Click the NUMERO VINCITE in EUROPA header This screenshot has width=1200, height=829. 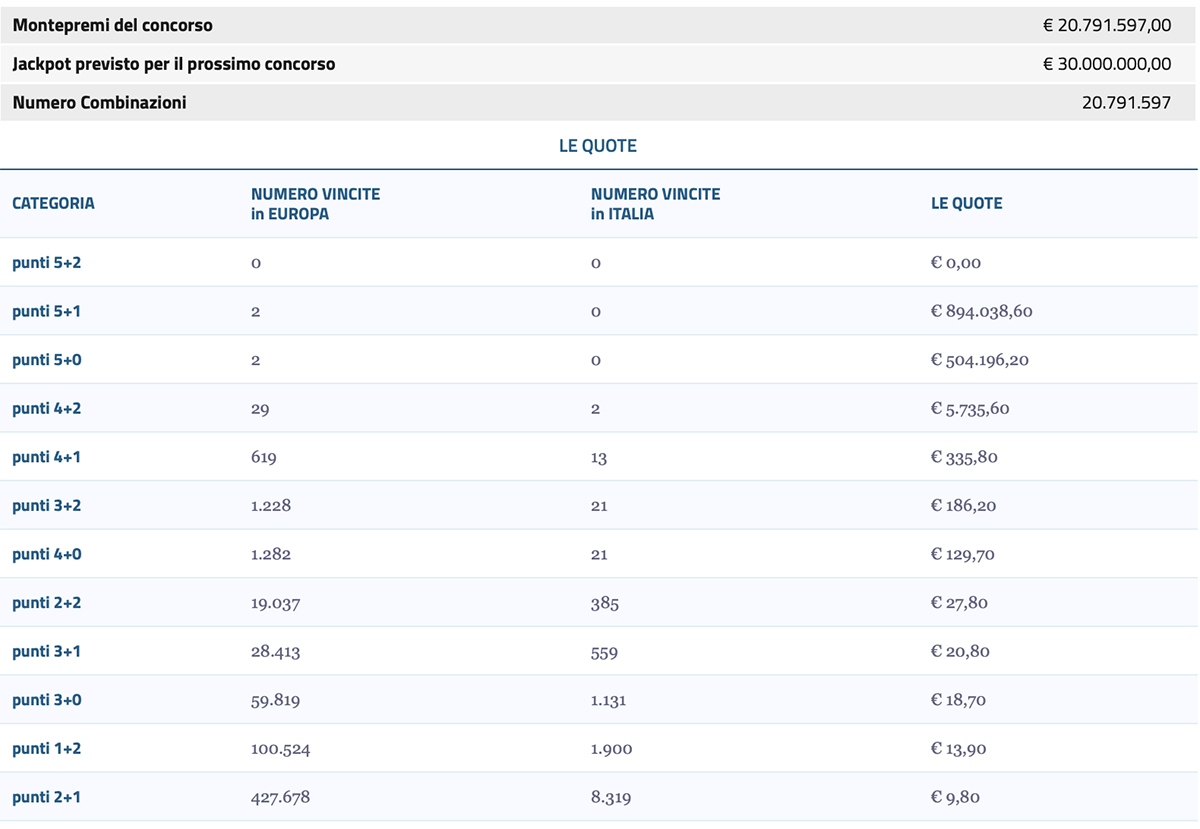pyautogui.click(x=315, y=203)
